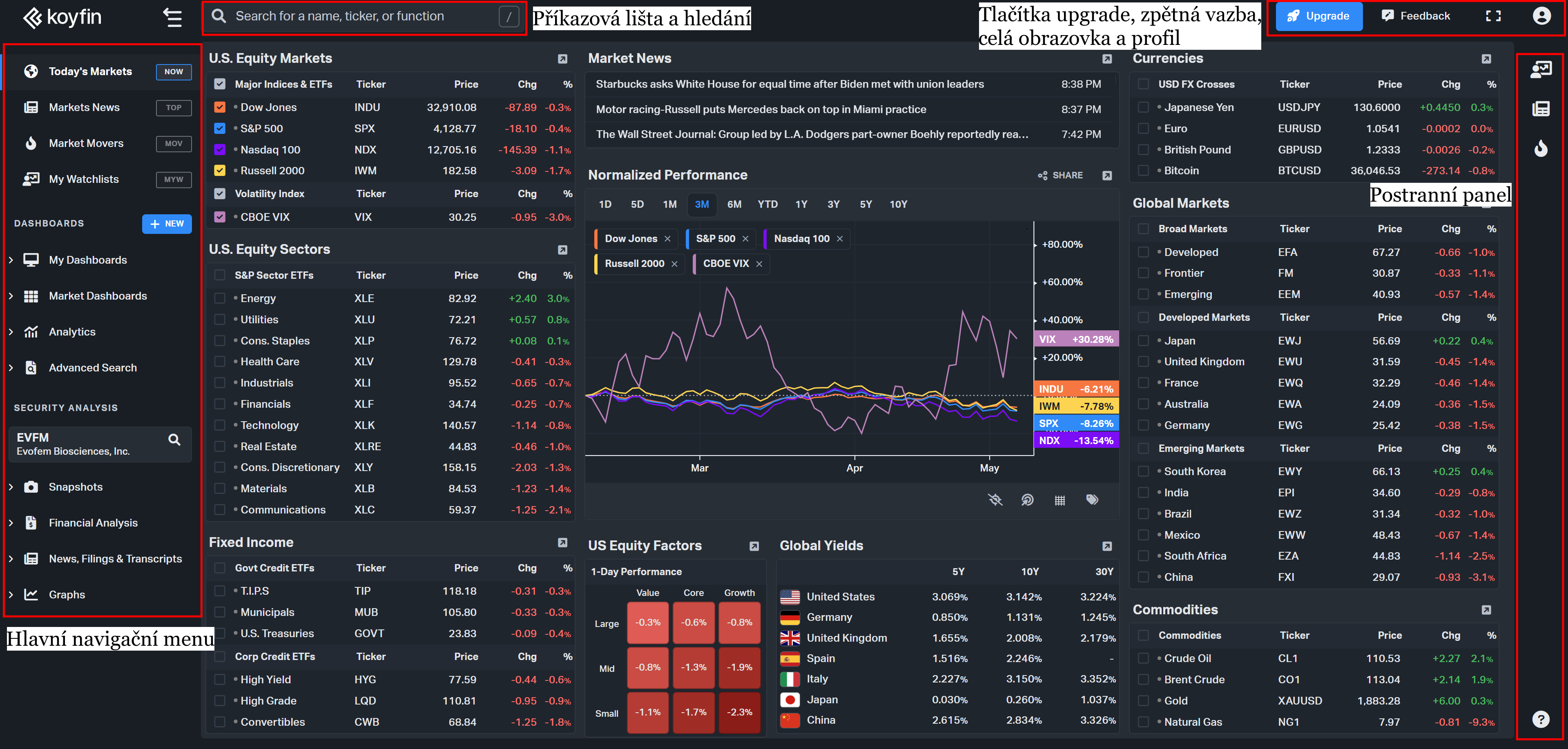The width and height of the screenshot is (1568, 749).
Task: Focus the name, ticker, or function search field
Action: tap(364, 17)
